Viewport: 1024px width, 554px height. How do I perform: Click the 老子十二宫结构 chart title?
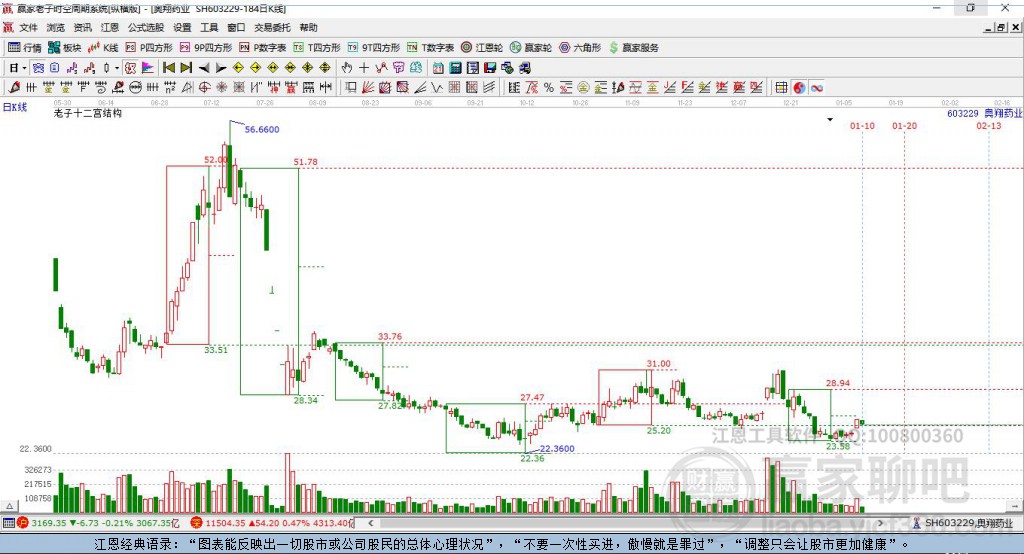tap(88, 114)
